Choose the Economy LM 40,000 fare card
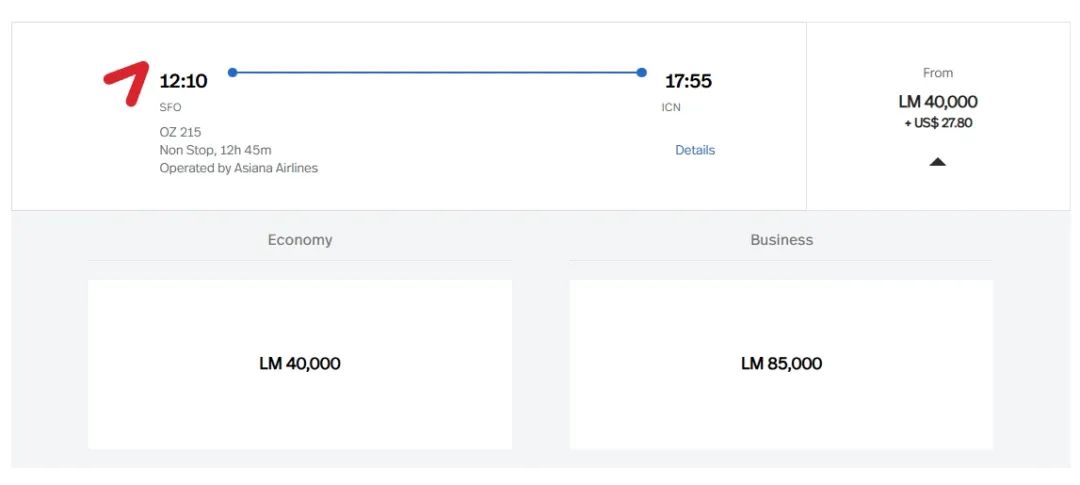This screenshot has height=485, width=1080. pyautogui.click(x=300, y=364)
